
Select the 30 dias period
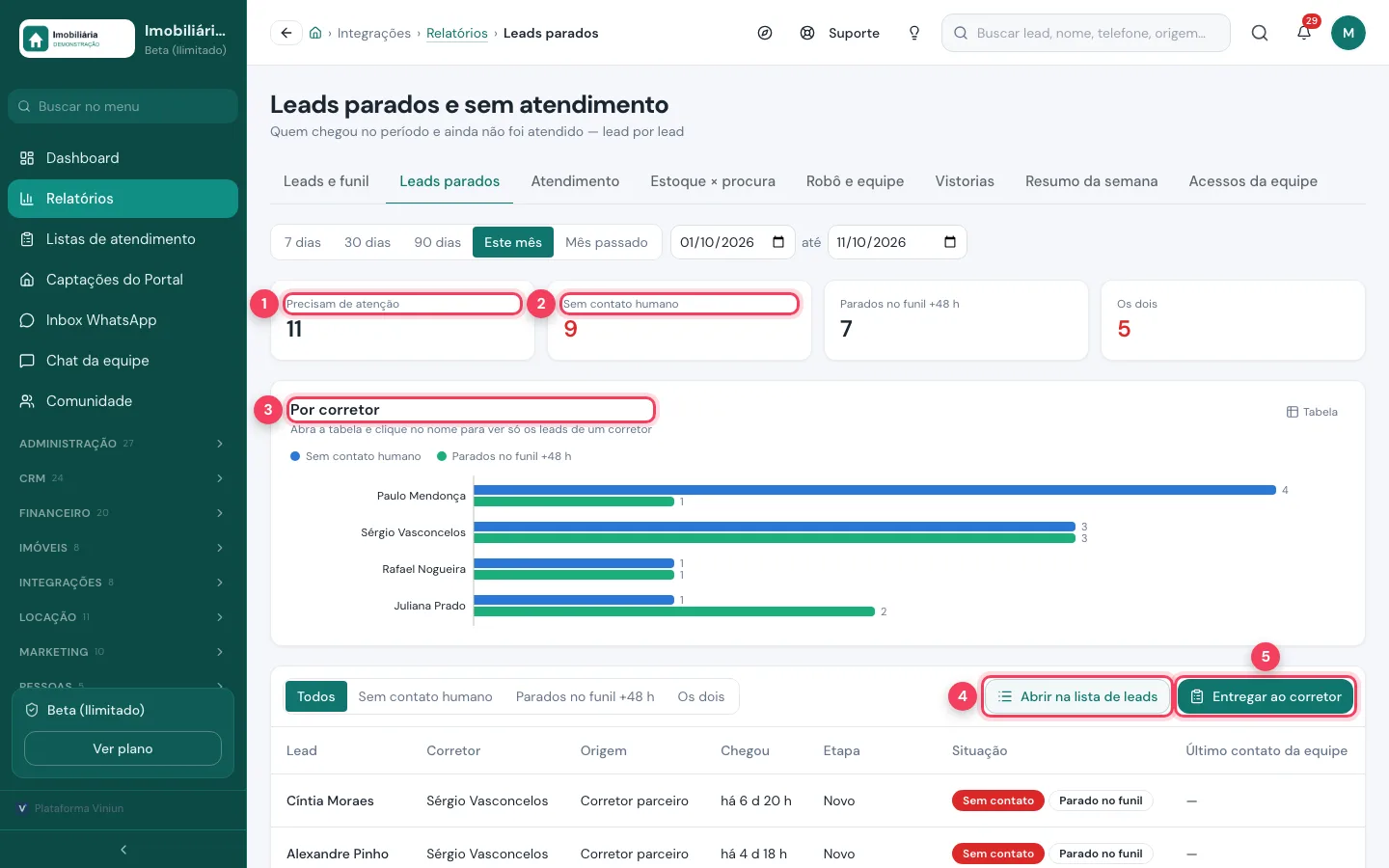pyautogui.click(x=368, y=242)
